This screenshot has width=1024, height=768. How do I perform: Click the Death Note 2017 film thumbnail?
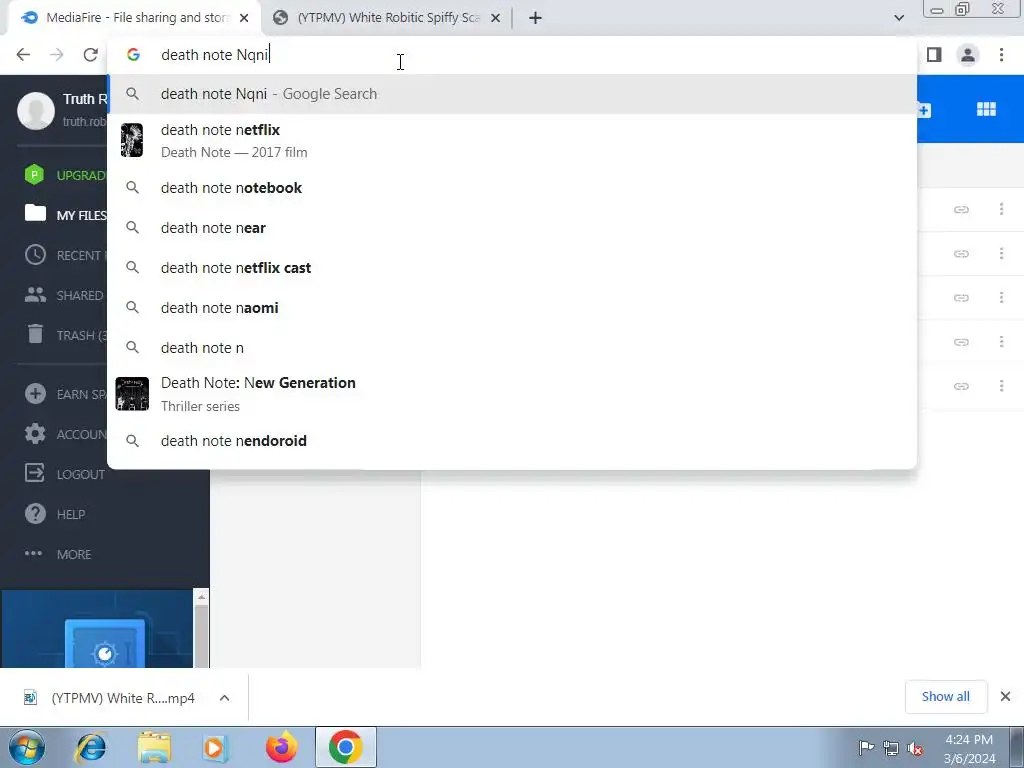(x=132, y=140)
